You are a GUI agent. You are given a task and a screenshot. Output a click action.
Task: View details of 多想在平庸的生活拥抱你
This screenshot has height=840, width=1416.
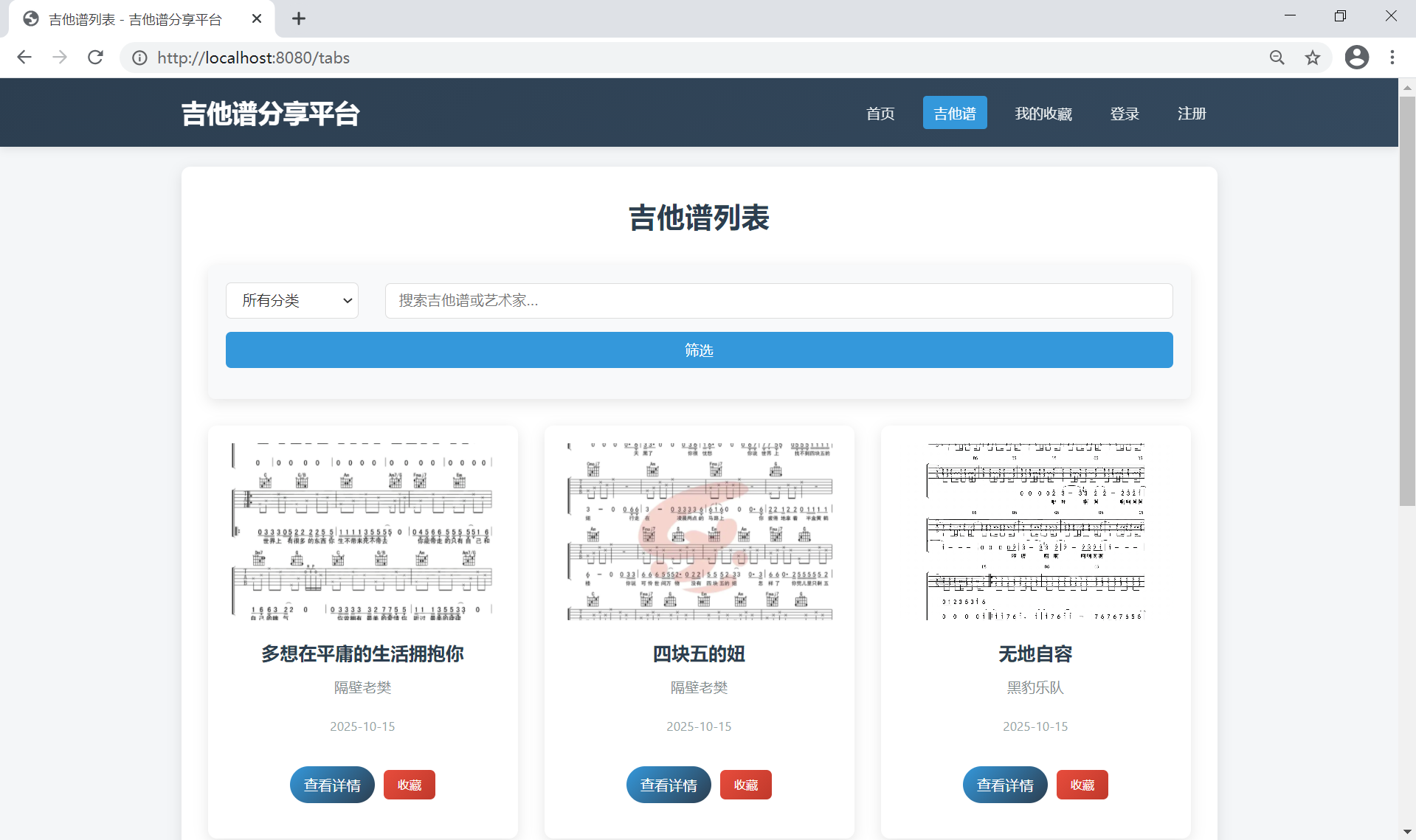332,785
